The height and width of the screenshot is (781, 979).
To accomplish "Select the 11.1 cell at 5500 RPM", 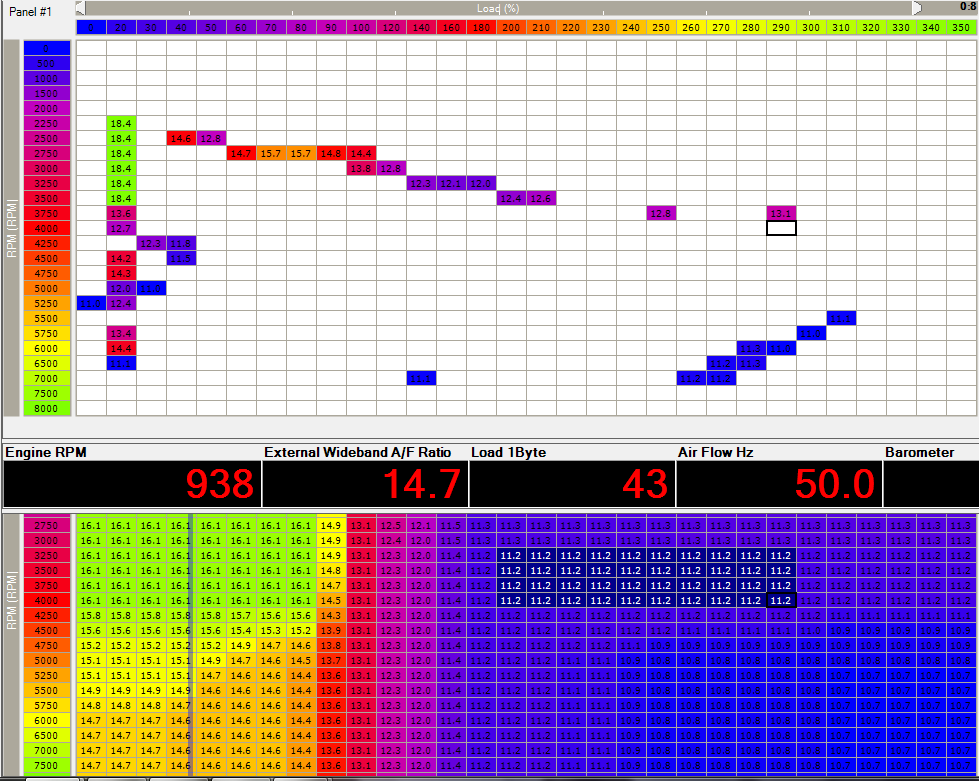I will 841,318.
